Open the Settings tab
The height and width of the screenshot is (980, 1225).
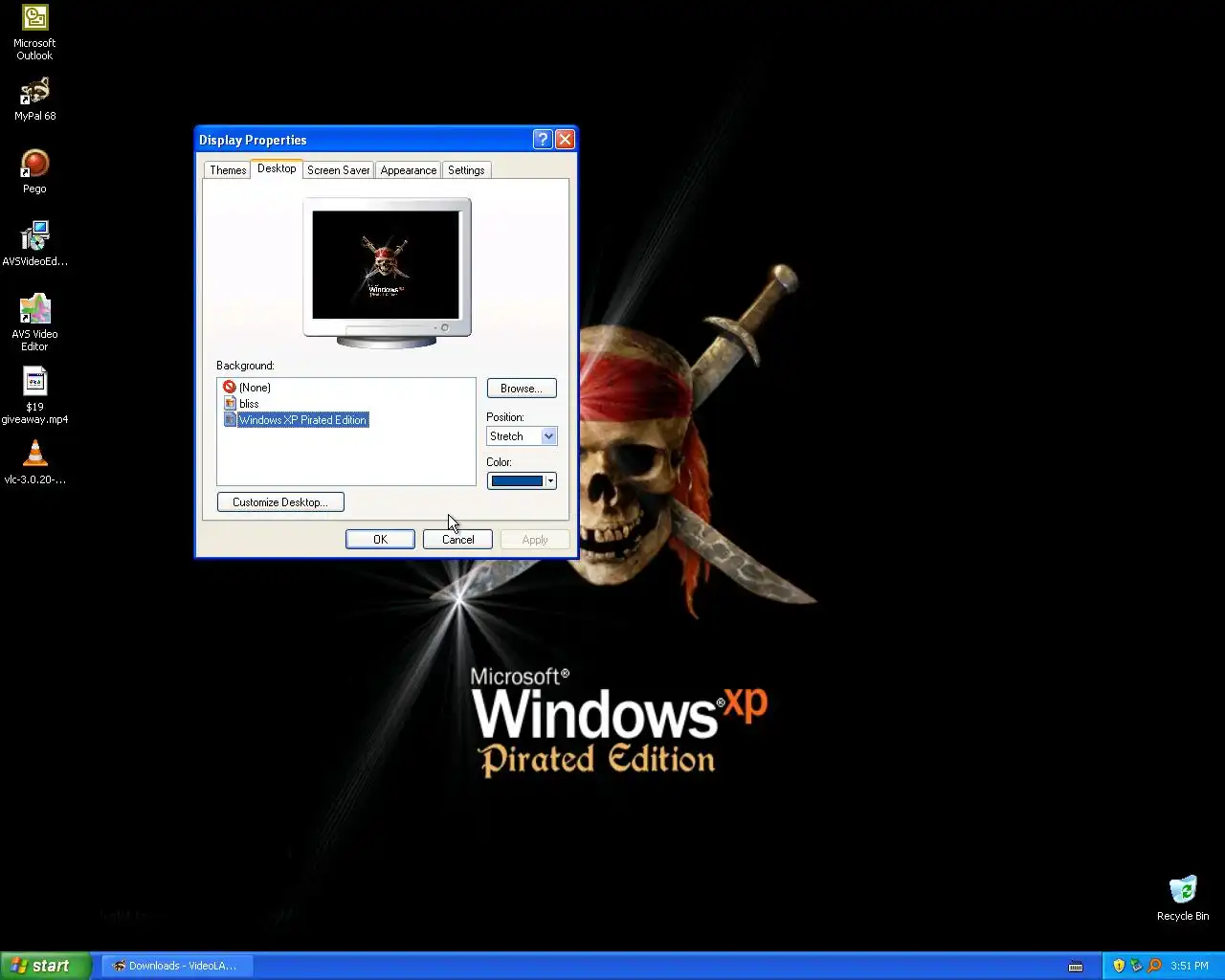click(466, 170)
